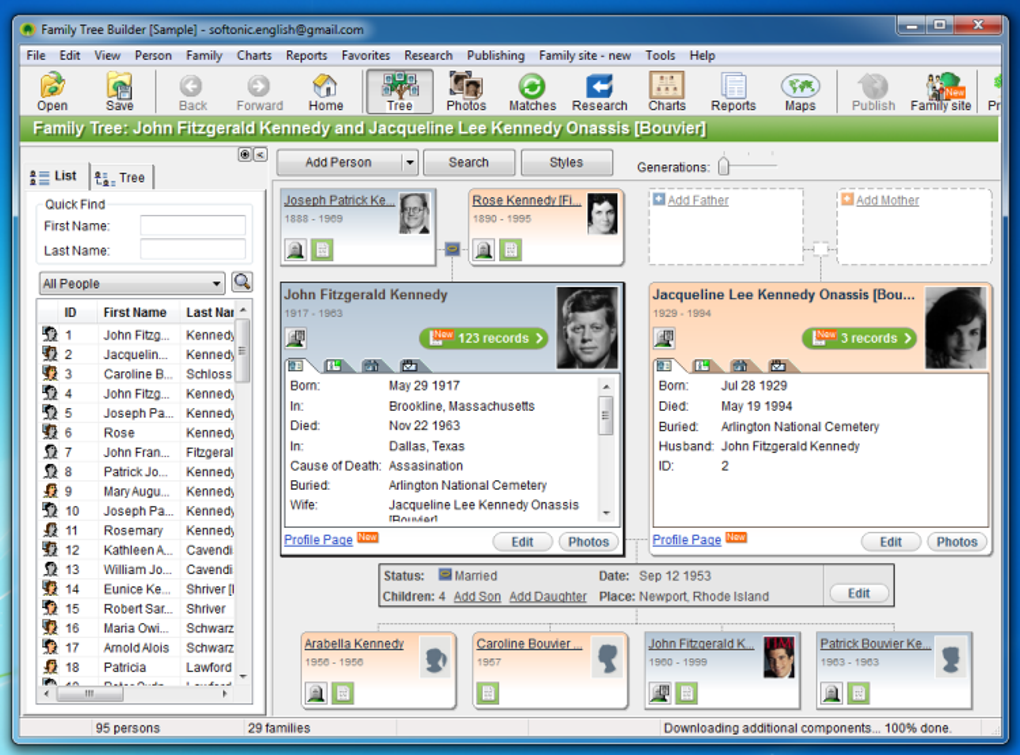Screen dimensions: 1020x755
Task: Focus the First Name quick find field
Action: click(193, 226)
